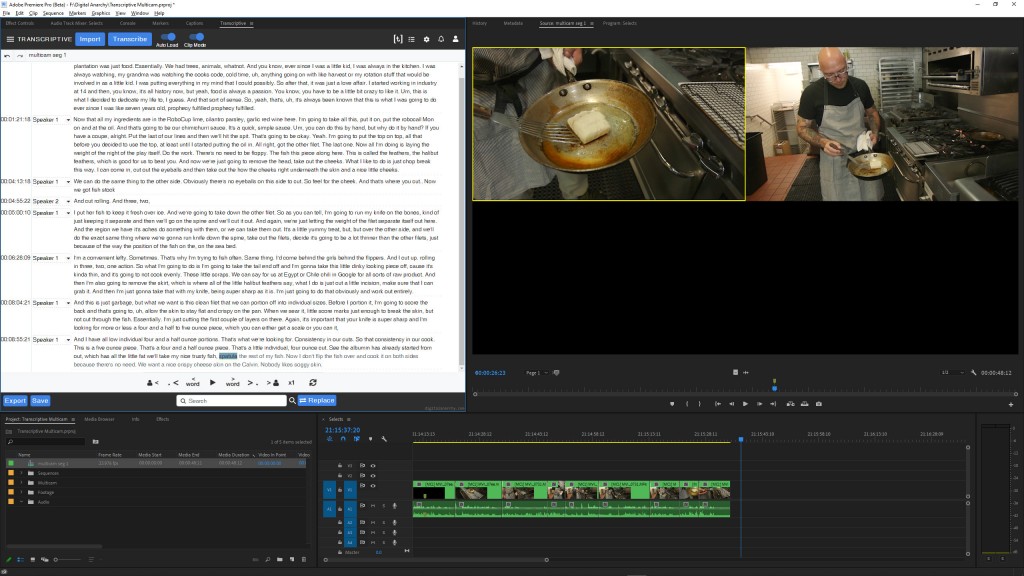Image resolution: width=1024 pixels, height=576 pixels.
Task: Switch to the Markers tab
Action: point(161,23)
